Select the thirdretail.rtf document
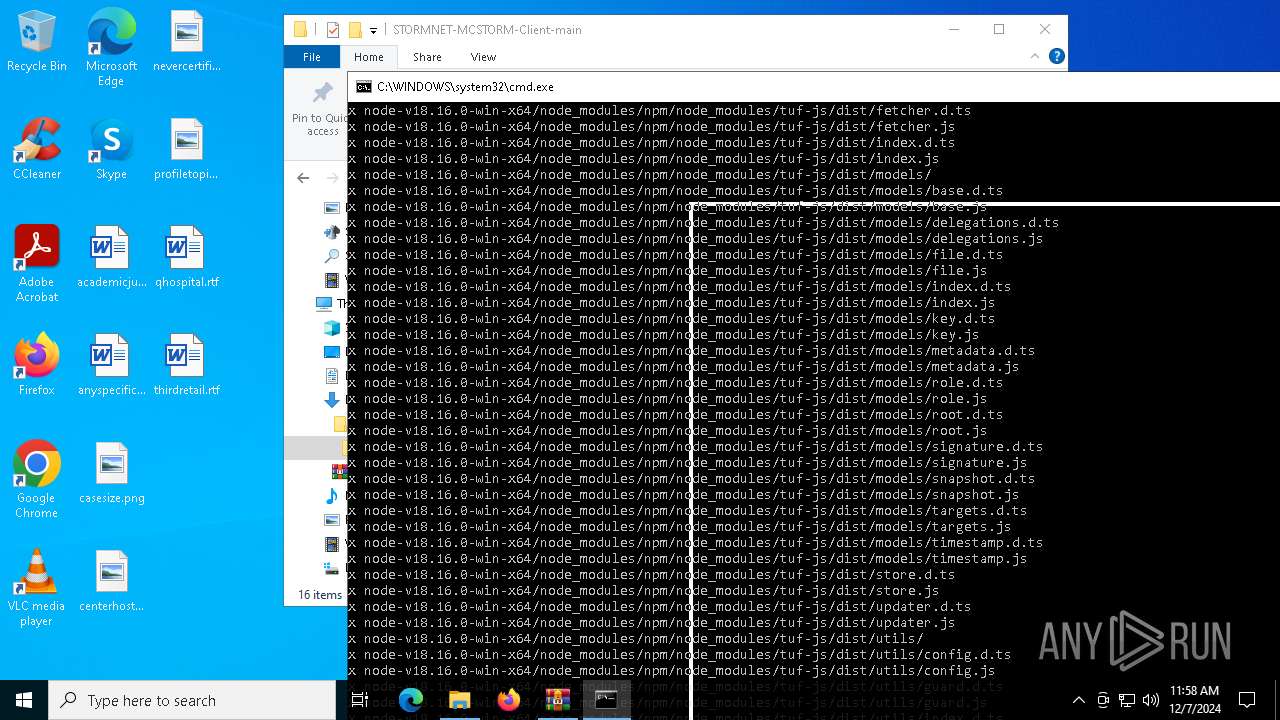Screen dimensions: 1280x720 coord(186,365)
